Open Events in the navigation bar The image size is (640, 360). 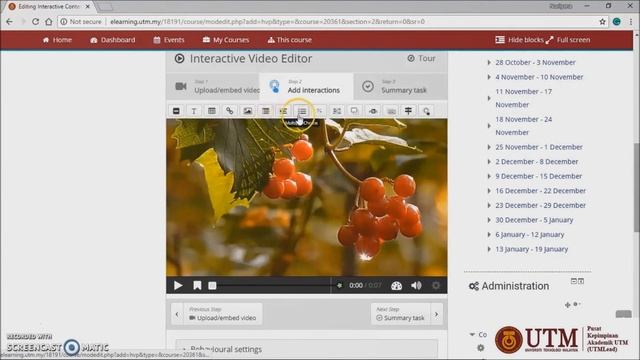[x=169, y=40]
